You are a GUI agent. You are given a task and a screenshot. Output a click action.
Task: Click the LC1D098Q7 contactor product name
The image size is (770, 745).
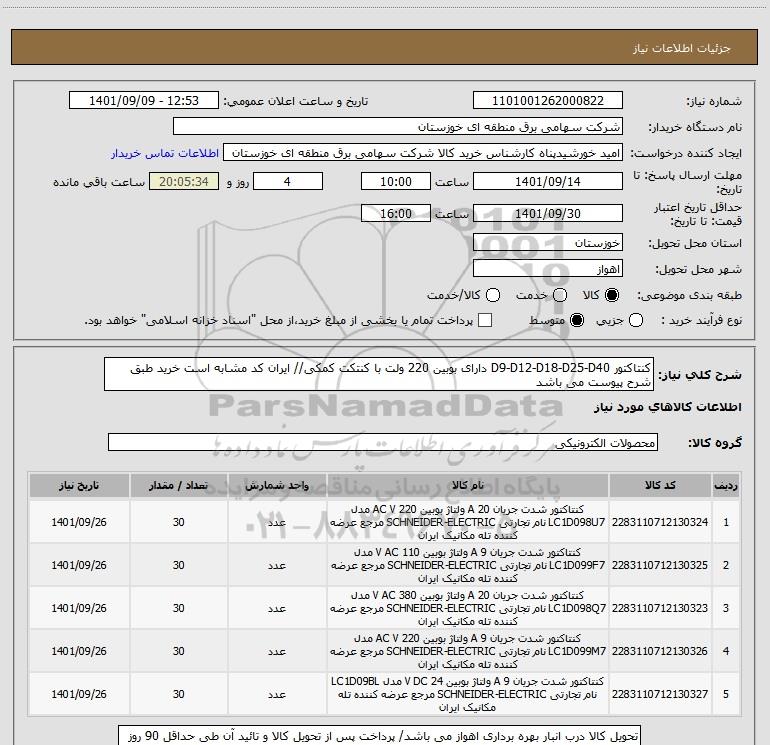tap(468, 608)
